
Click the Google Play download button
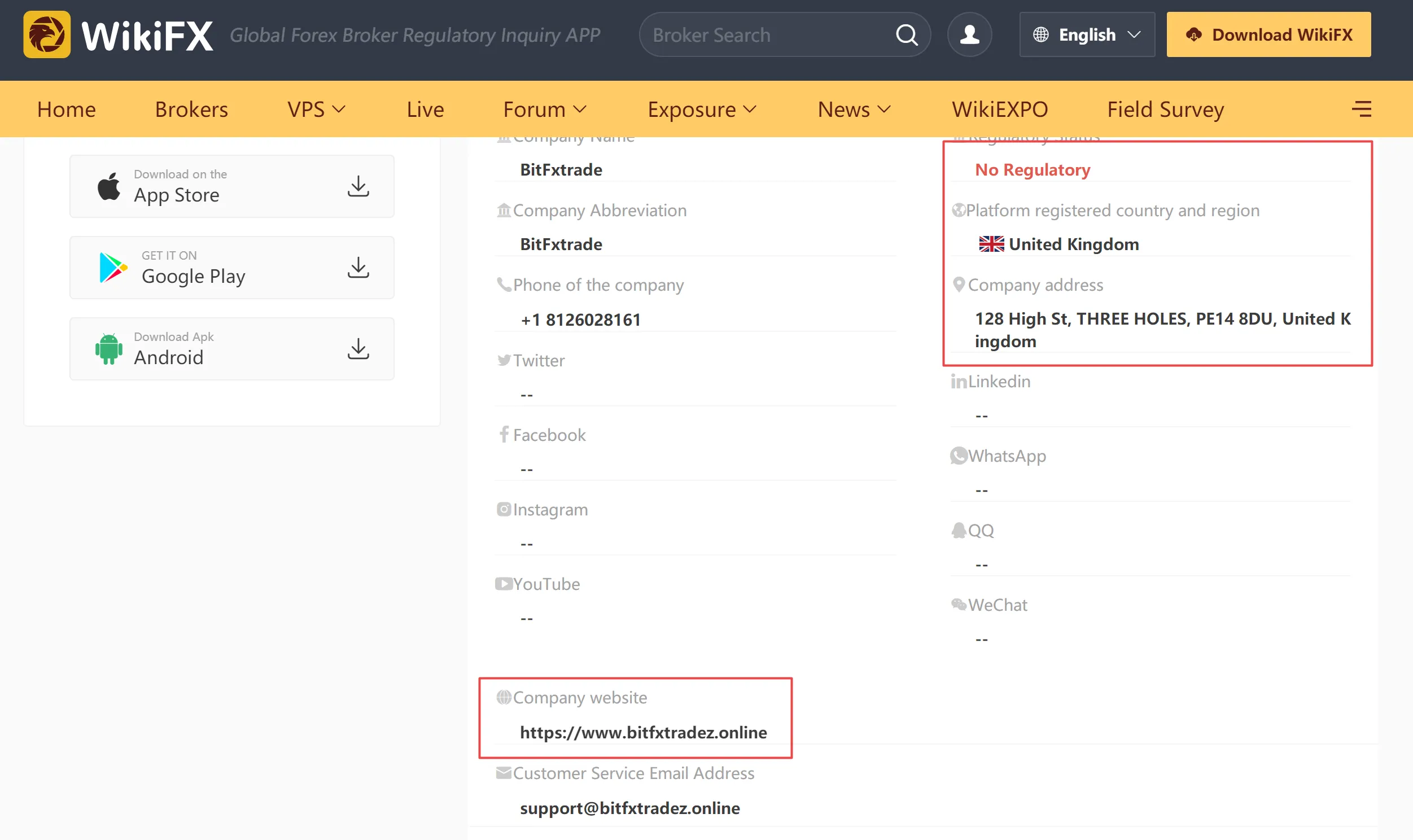(x=231, y=267)
